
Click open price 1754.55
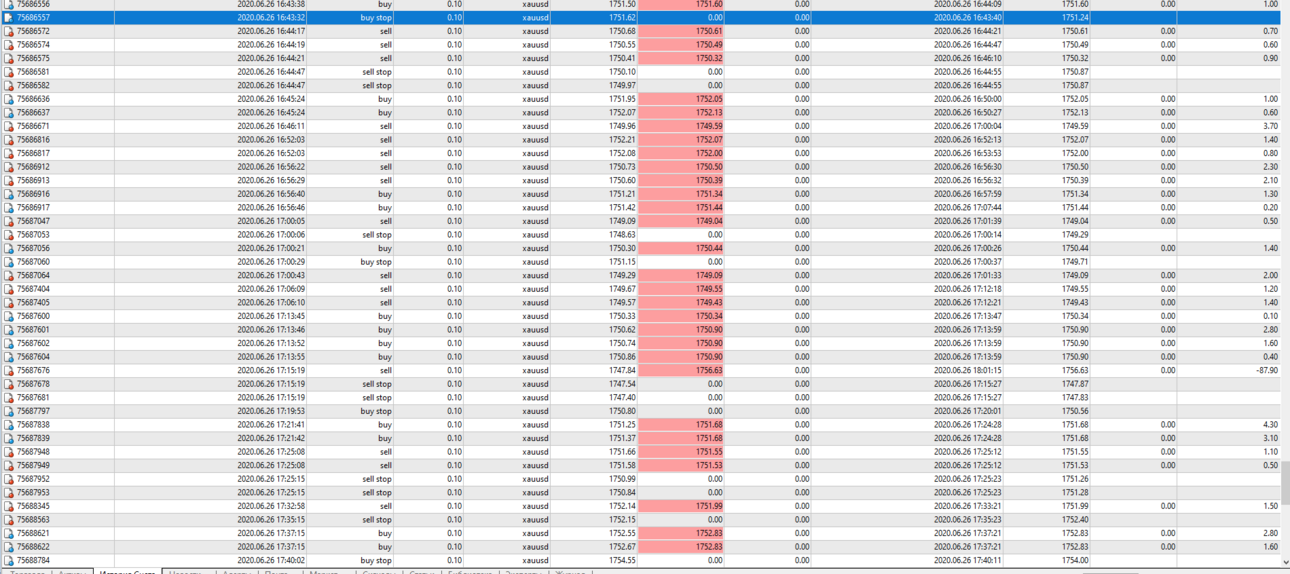click(622, 561)
